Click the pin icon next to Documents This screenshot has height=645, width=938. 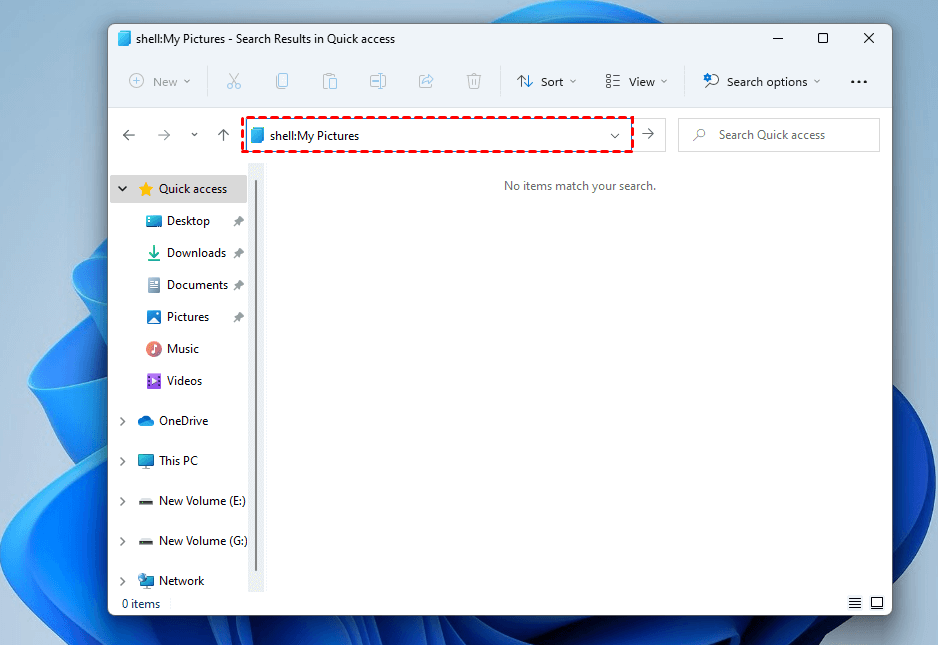(239, 285)
